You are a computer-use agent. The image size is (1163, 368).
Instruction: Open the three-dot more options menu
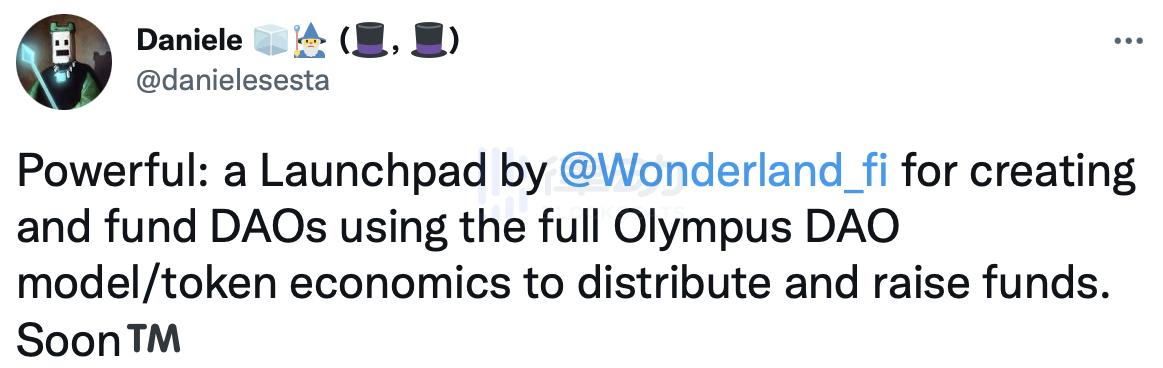pyautogui.click(x=1128, y=42)
